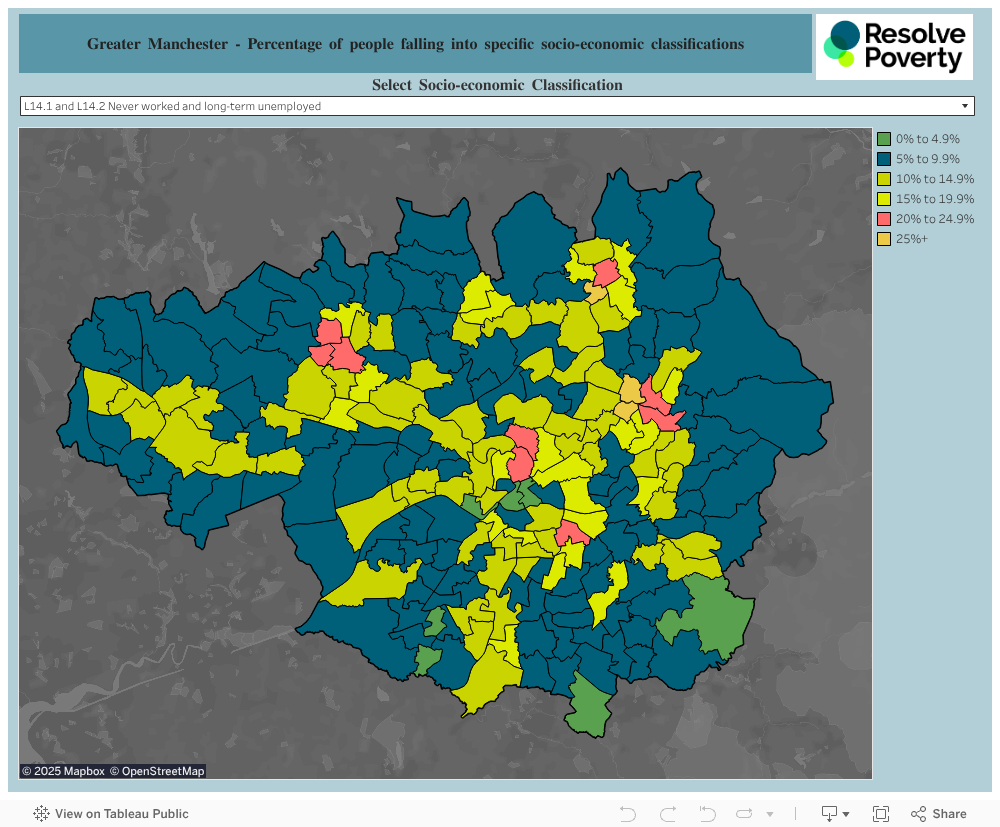The width and height of the screenshot is (1000, 827).
Task: Highlight the 0% to 4.9% legend swatch
Action: pos(885,139)
